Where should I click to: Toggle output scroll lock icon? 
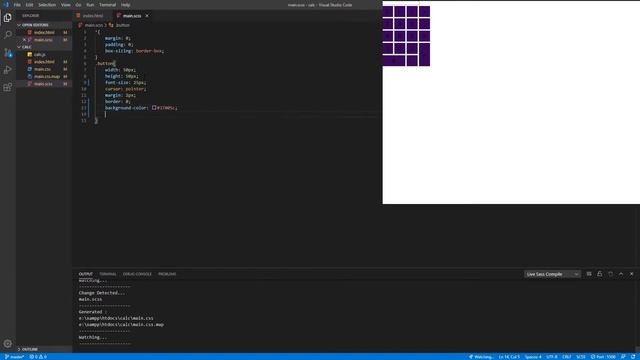point(600,274)
